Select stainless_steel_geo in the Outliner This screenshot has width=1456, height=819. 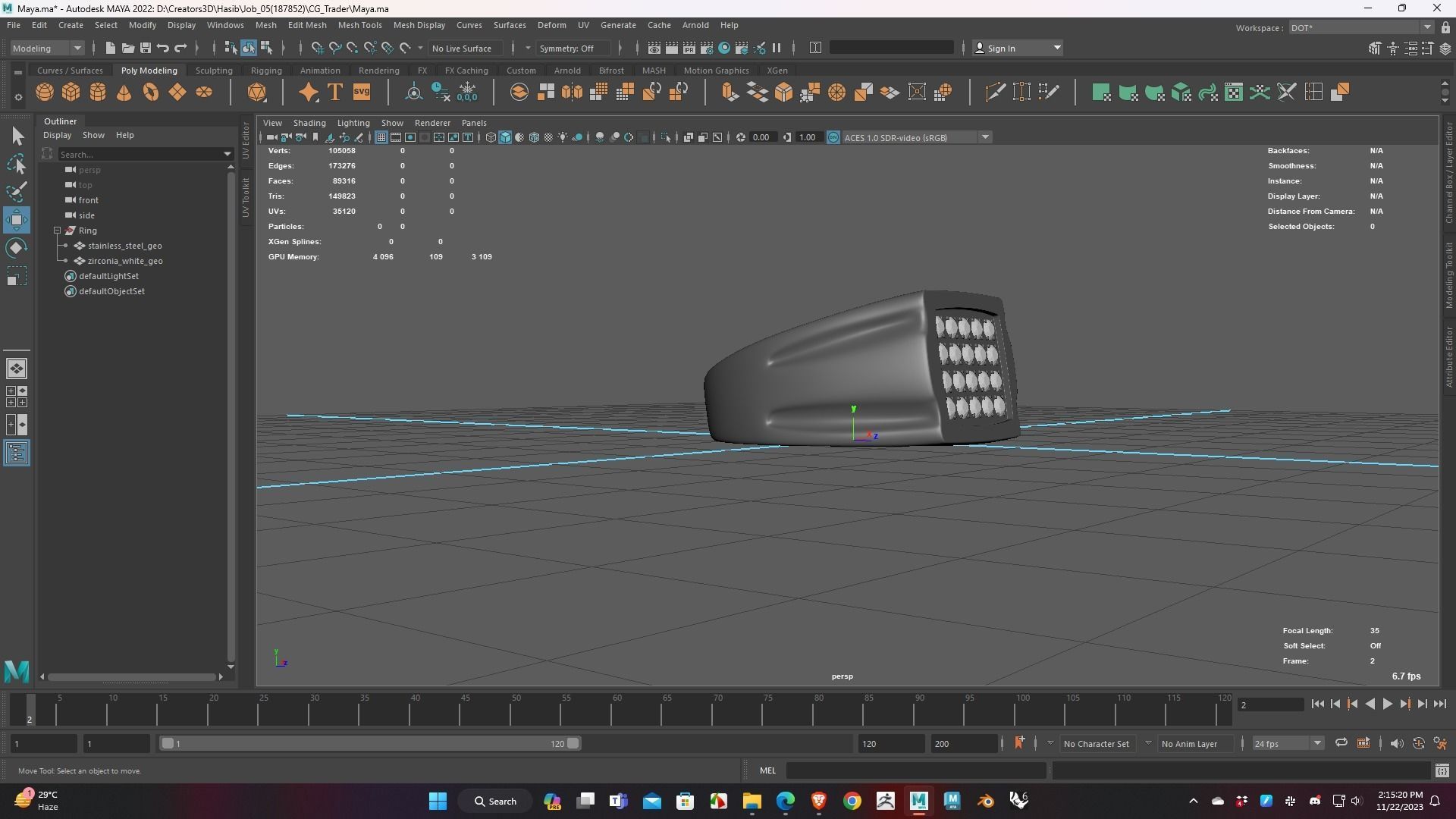point(124,246)
